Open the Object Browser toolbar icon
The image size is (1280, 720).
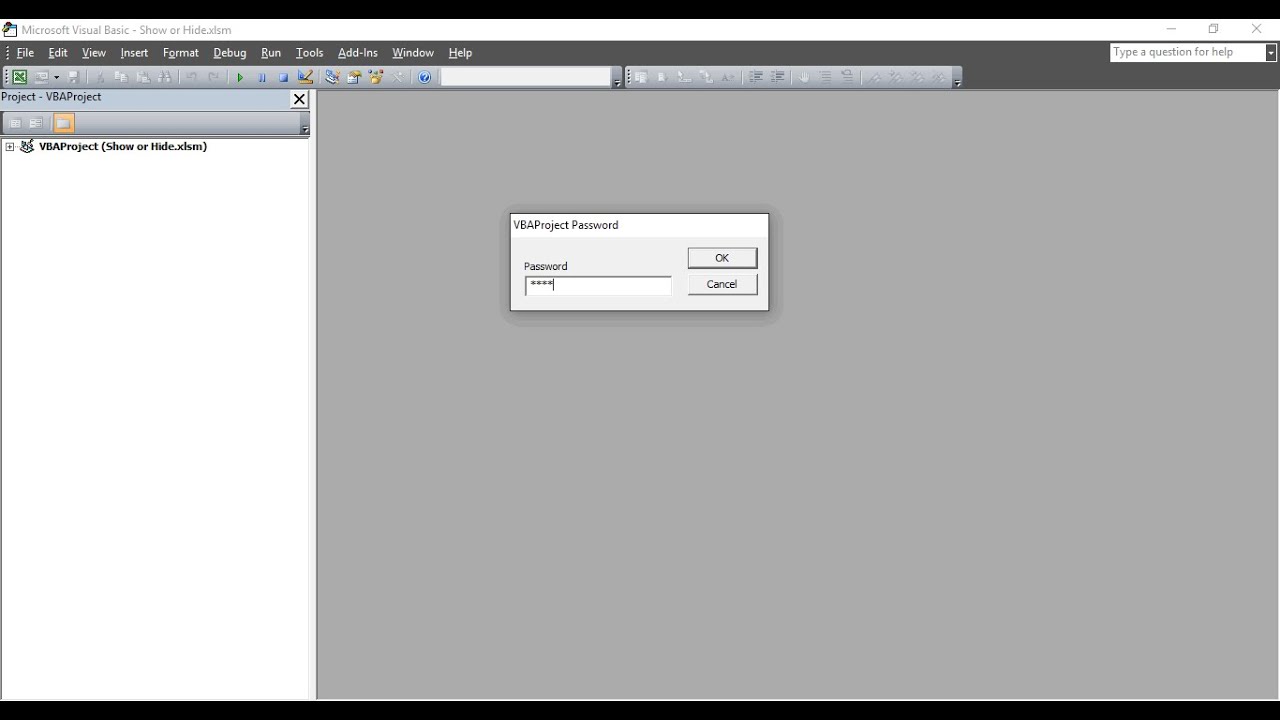tap(376, 77)
